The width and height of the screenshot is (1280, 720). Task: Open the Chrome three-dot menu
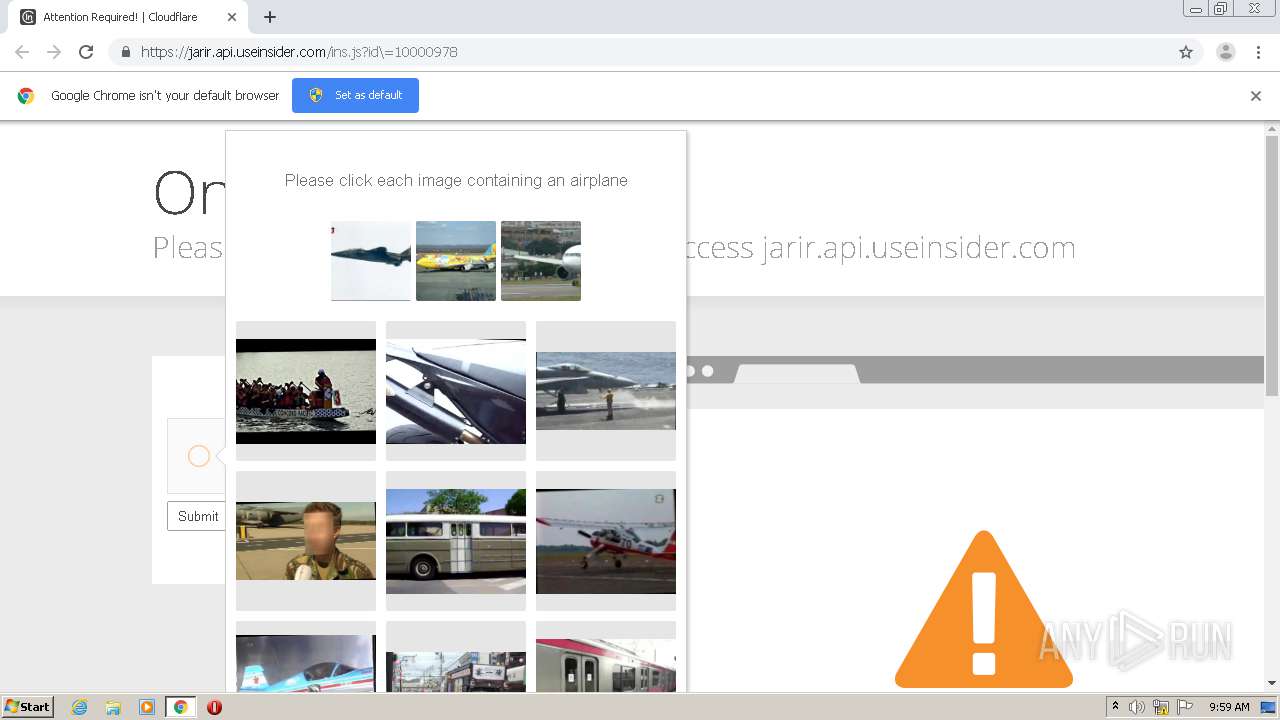coord(1258,52)
